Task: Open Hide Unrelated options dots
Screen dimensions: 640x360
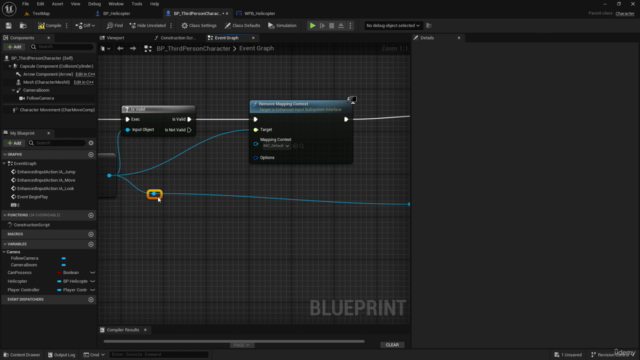Action: coord(171,25)
